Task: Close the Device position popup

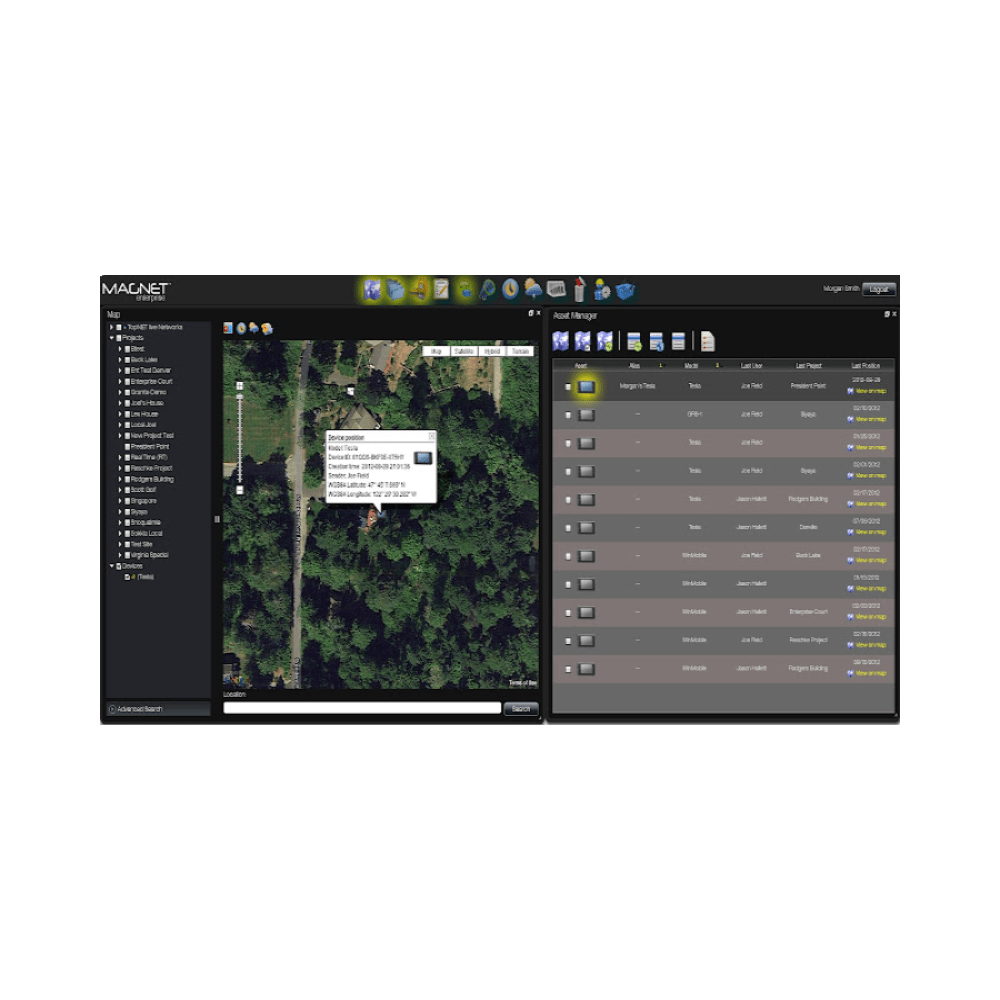Action: pyautogui.click(x=432, y=436)
